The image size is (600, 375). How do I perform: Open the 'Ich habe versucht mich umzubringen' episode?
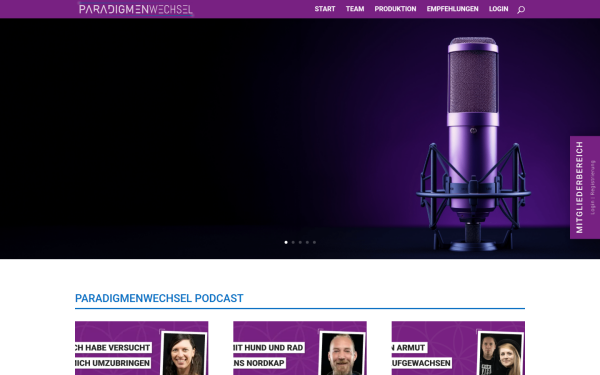[x=142, y=348]
